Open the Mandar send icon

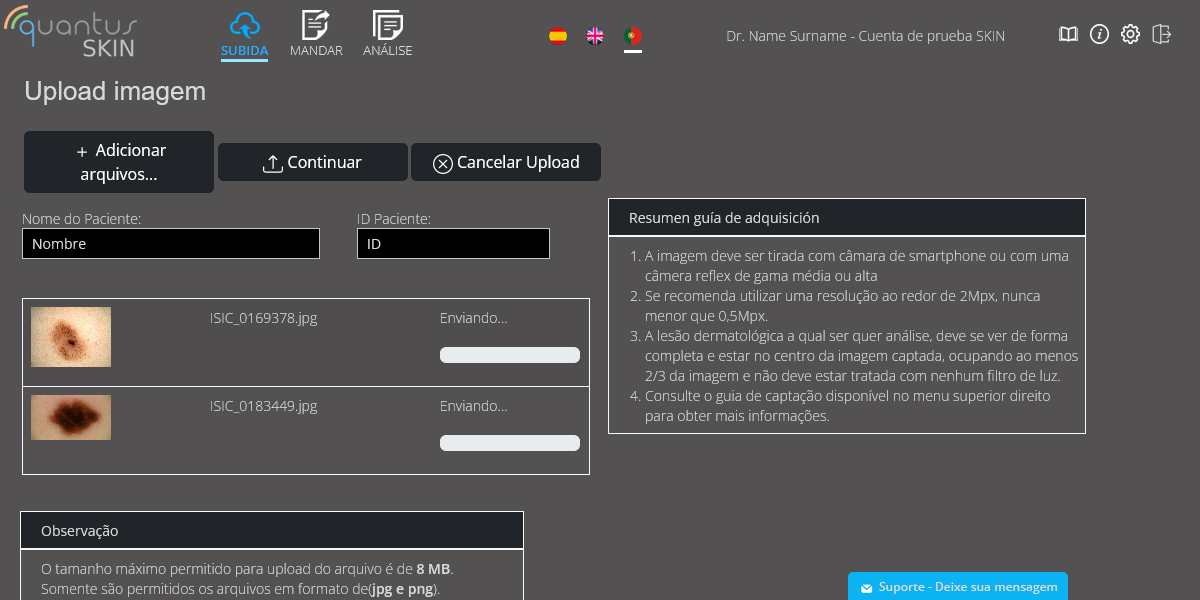point(316,26)
